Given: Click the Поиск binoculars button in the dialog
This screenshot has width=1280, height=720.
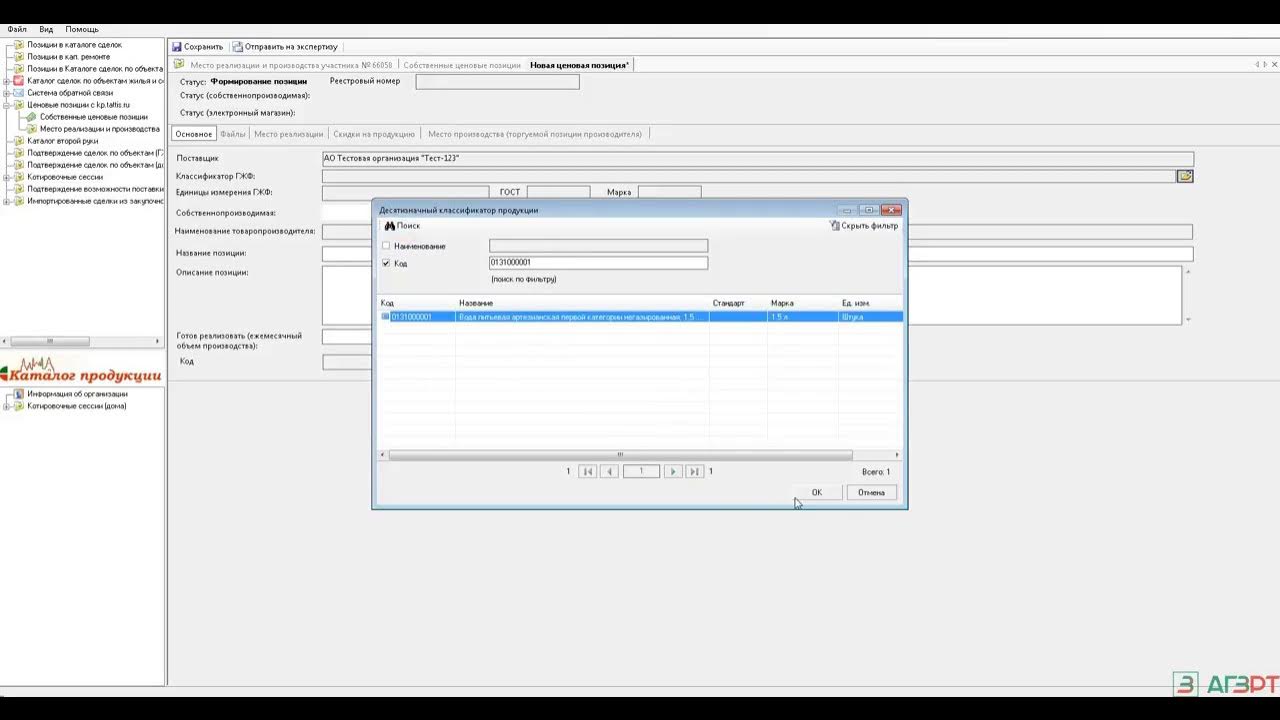Looking at the screenshot, I should [402, 226].
